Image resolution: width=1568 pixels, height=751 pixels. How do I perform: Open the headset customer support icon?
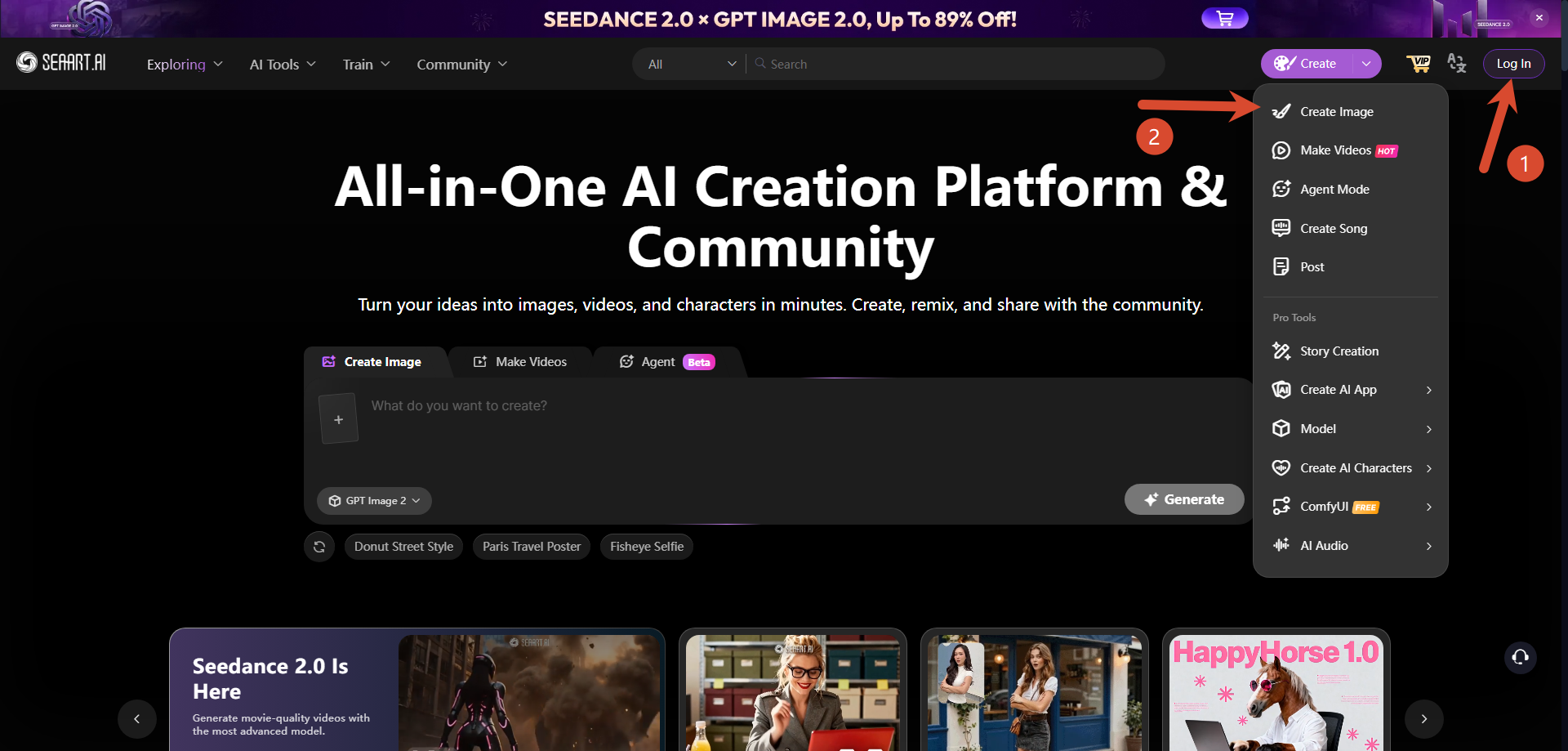1521,657
